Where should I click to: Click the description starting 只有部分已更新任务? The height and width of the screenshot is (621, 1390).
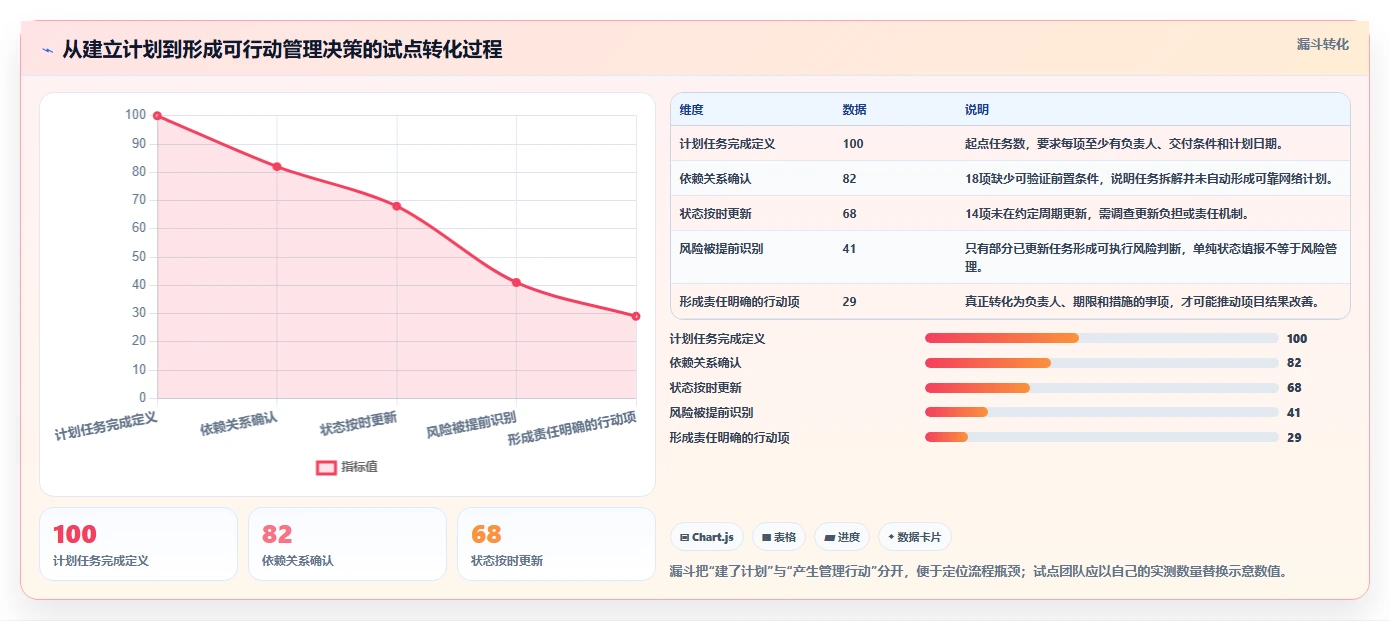point(1149,258)
